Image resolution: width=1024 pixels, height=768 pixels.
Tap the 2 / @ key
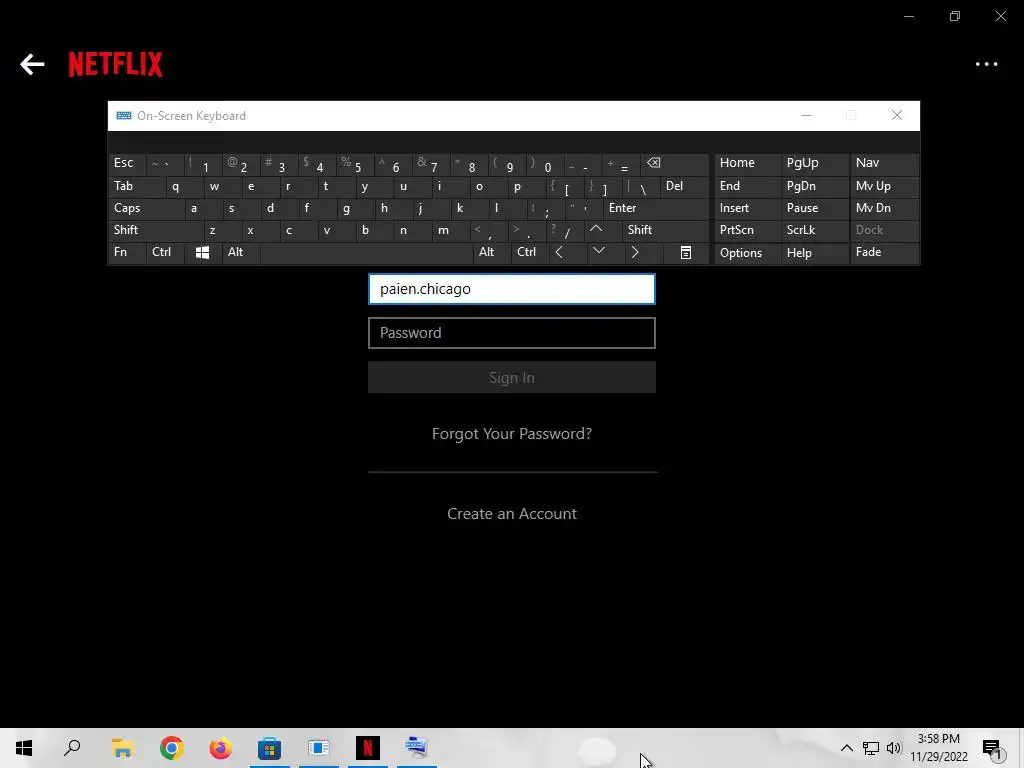(x=241, y=164)
